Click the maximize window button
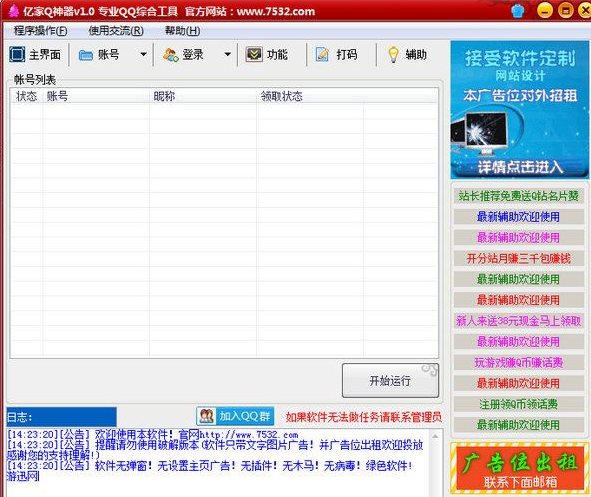 click(x=565, y=10)
